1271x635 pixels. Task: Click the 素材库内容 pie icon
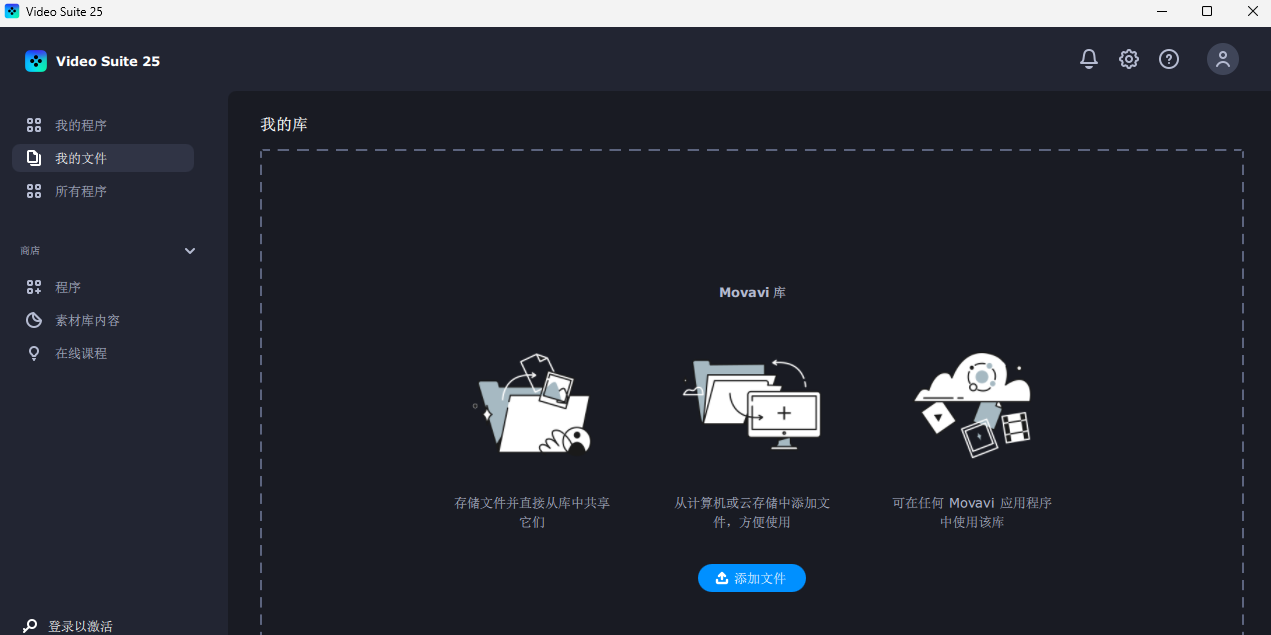click(x=34, y=320)
